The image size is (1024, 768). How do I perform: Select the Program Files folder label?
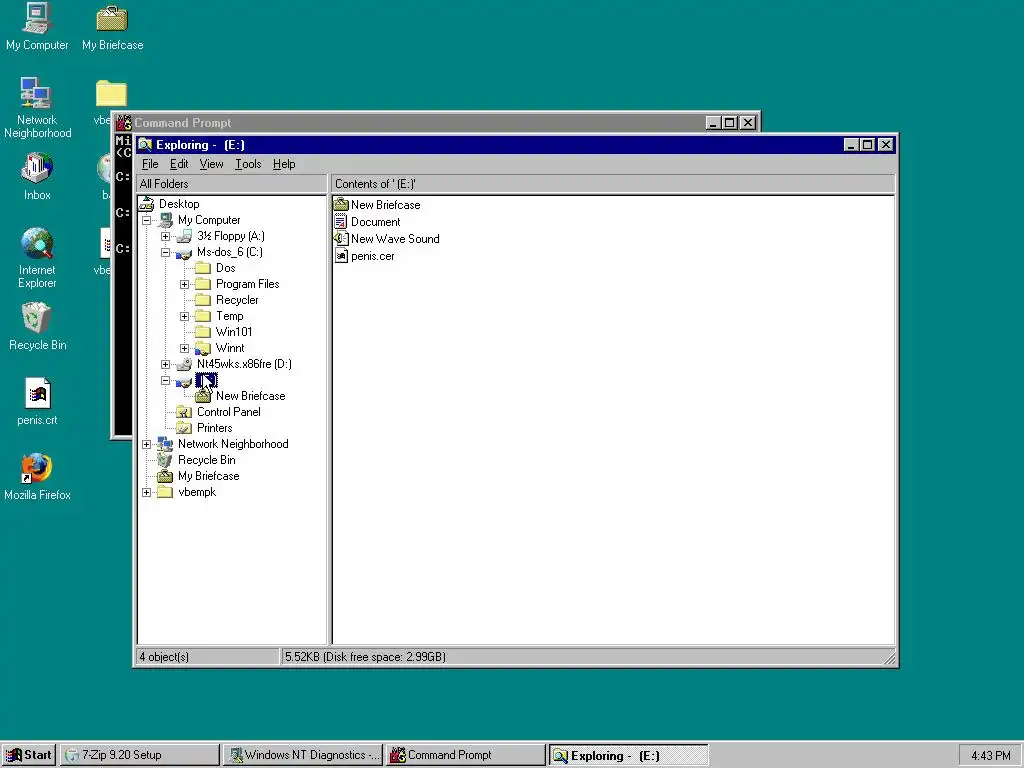pyautogui.click(x=248, y=284)
